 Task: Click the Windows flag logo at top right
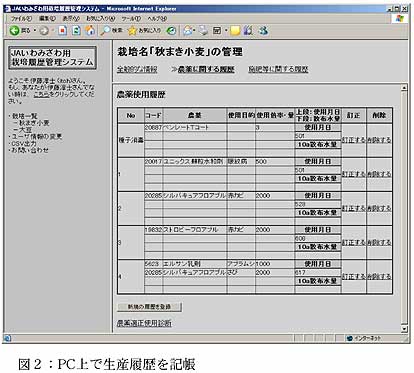[400, 18]
